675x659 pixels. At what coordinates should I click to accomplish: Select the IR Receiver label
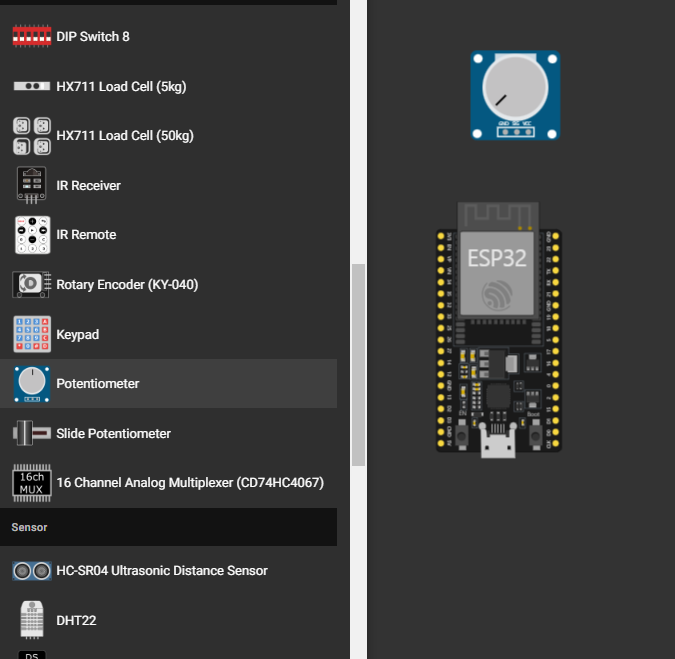tap(88, 186)
